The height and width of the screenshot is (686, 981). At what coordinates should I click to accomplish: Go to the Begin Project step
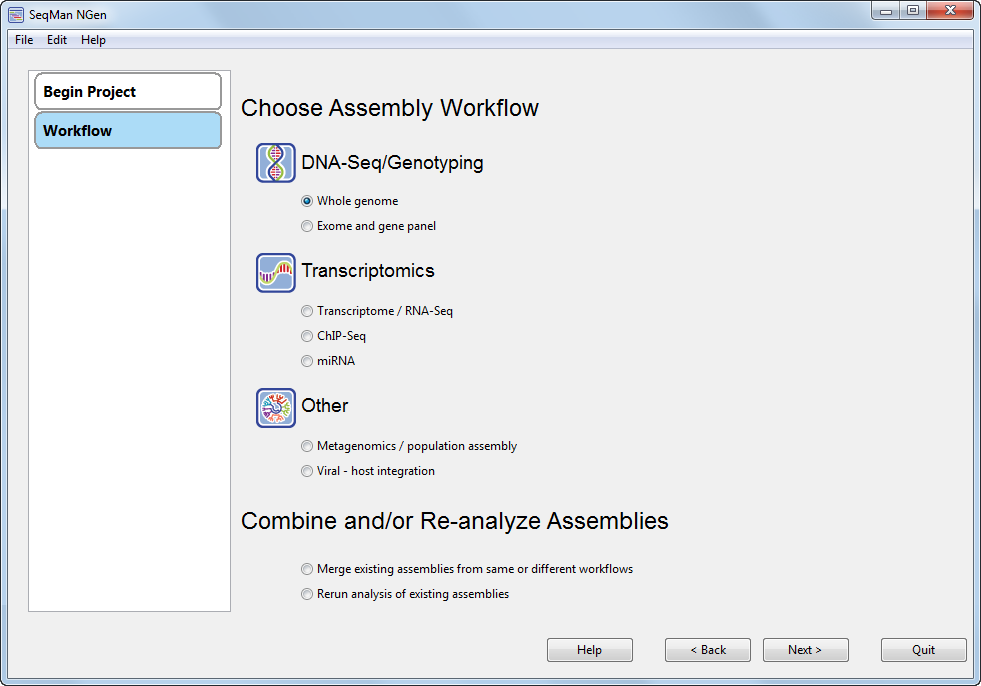[x=128, y=91]
